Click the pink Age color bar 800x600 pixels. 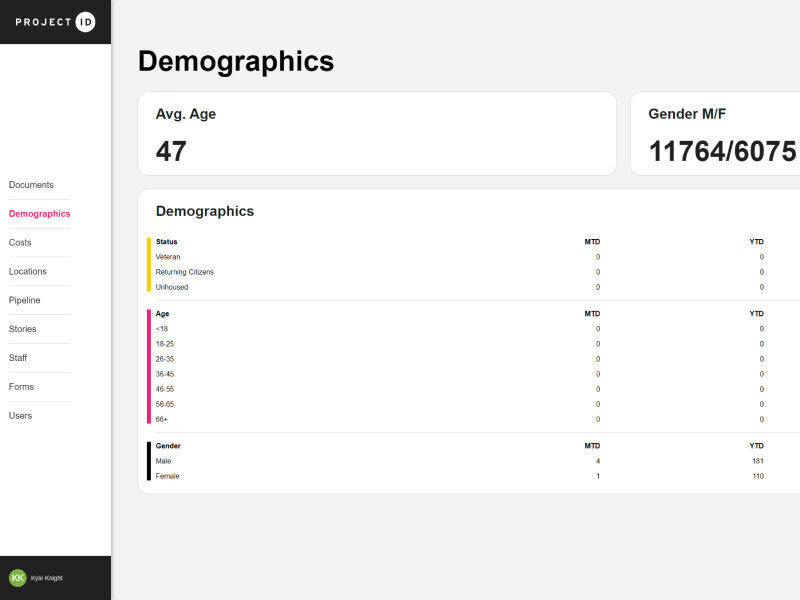[x=149, y=366]
